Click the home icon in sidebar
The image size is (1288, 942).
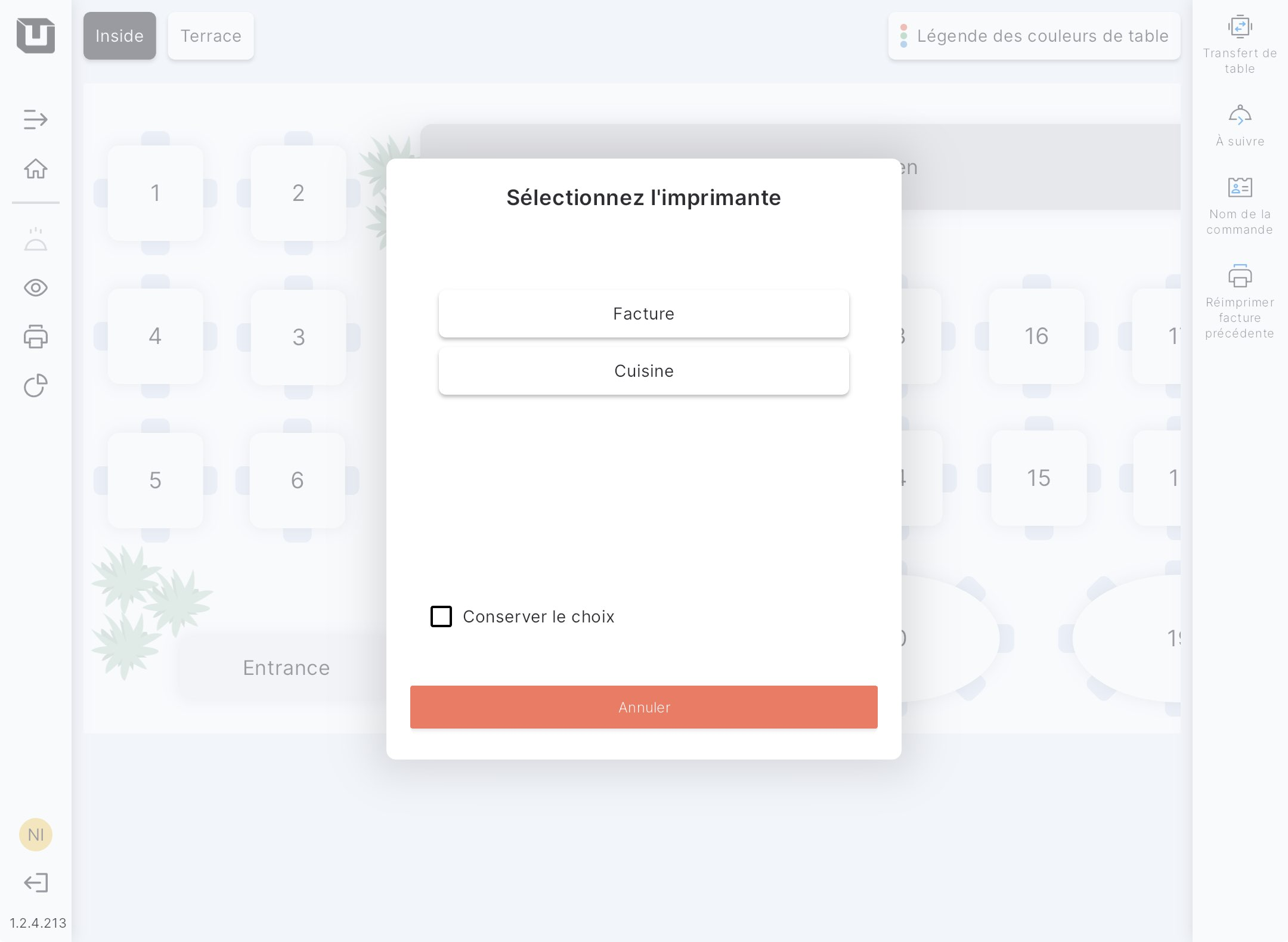tap(36, 169)
